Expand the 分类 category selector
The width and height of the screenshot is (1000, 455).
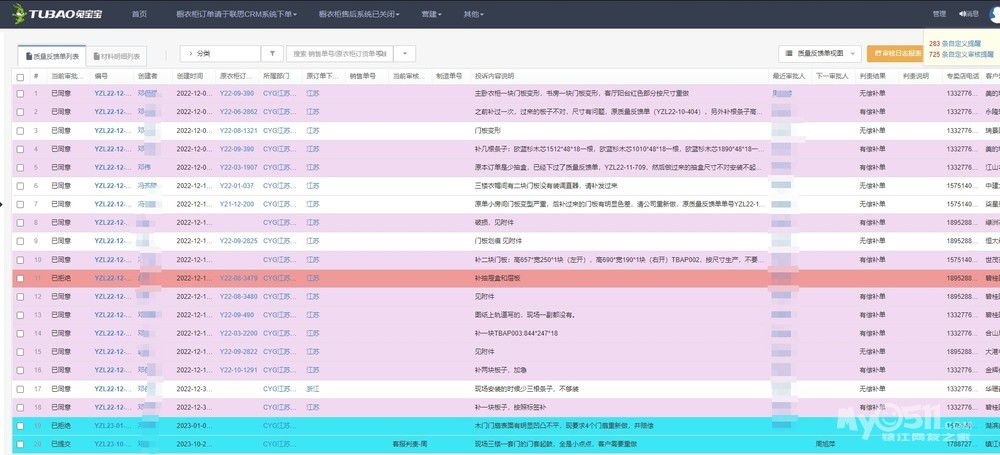coord(219,54)
